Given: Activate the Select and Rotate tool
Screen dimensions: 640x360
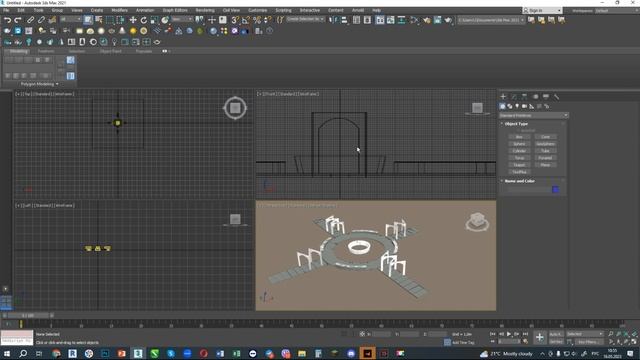Looking at the screenshot, I should click(x=144, y=20).
